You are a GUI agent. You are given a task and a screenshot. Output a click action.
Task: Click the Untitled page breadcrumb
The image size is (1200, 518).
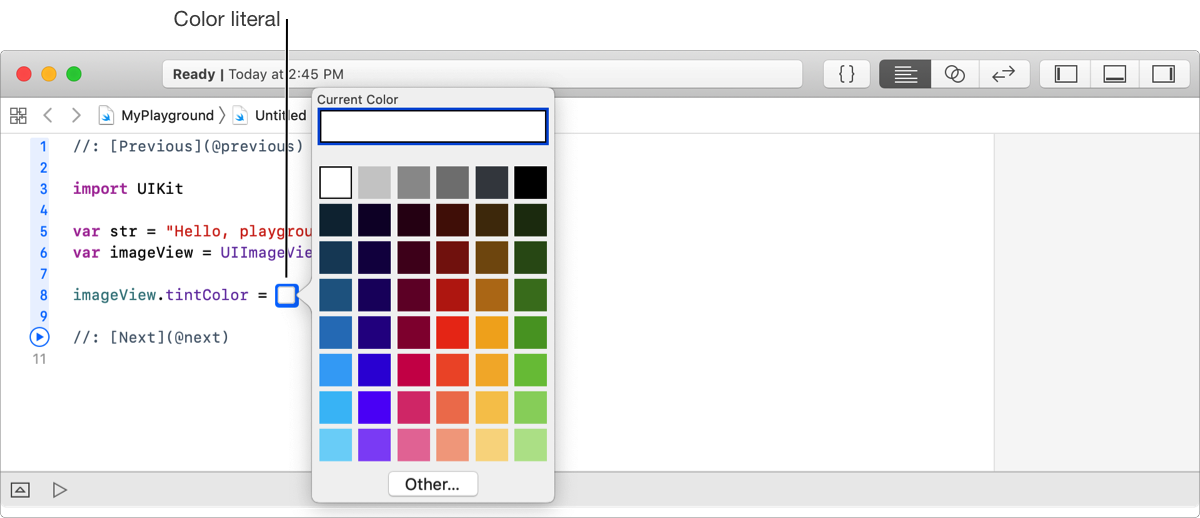coord(279,115)
